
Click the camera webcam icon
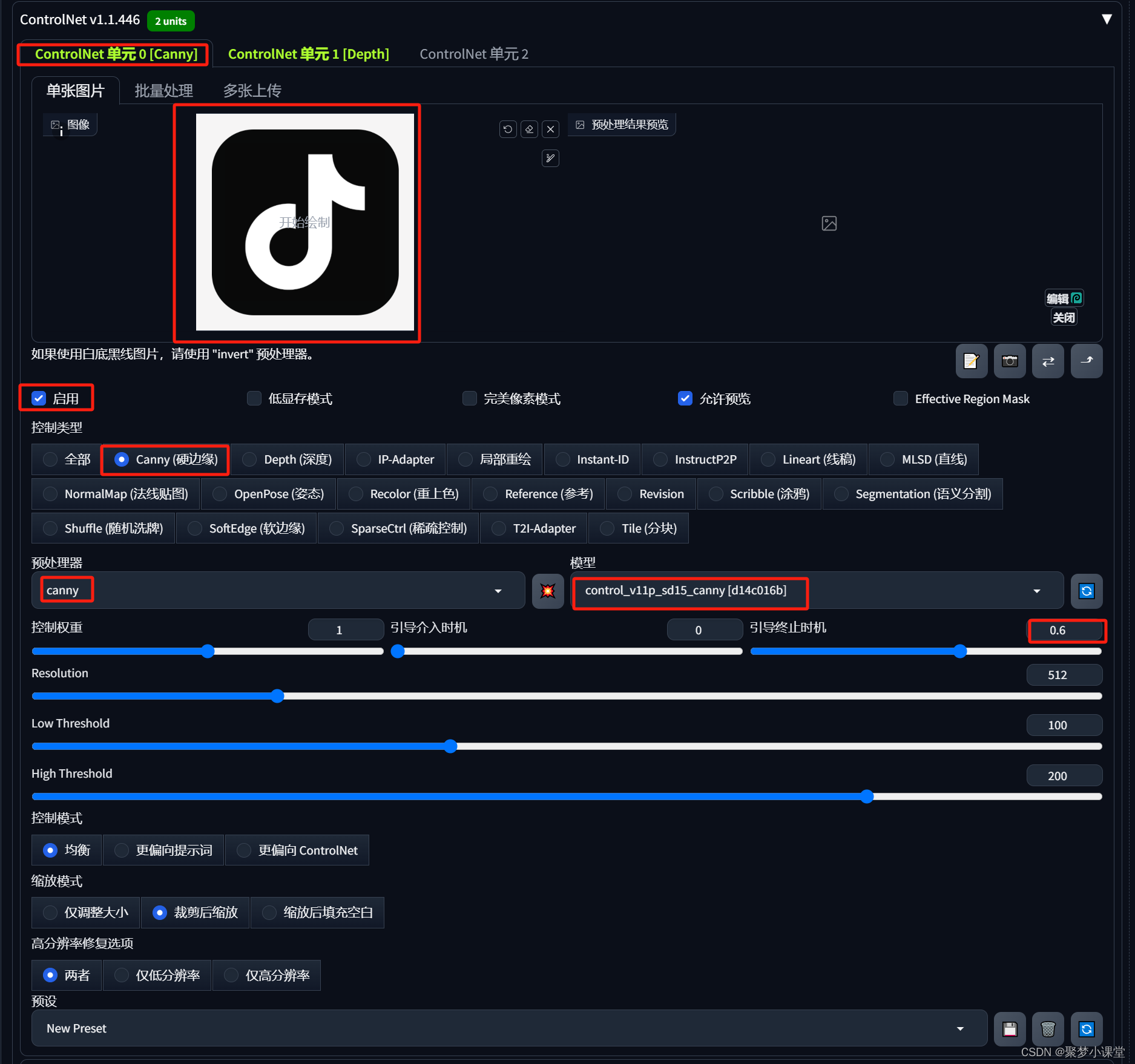point(1009,361)
